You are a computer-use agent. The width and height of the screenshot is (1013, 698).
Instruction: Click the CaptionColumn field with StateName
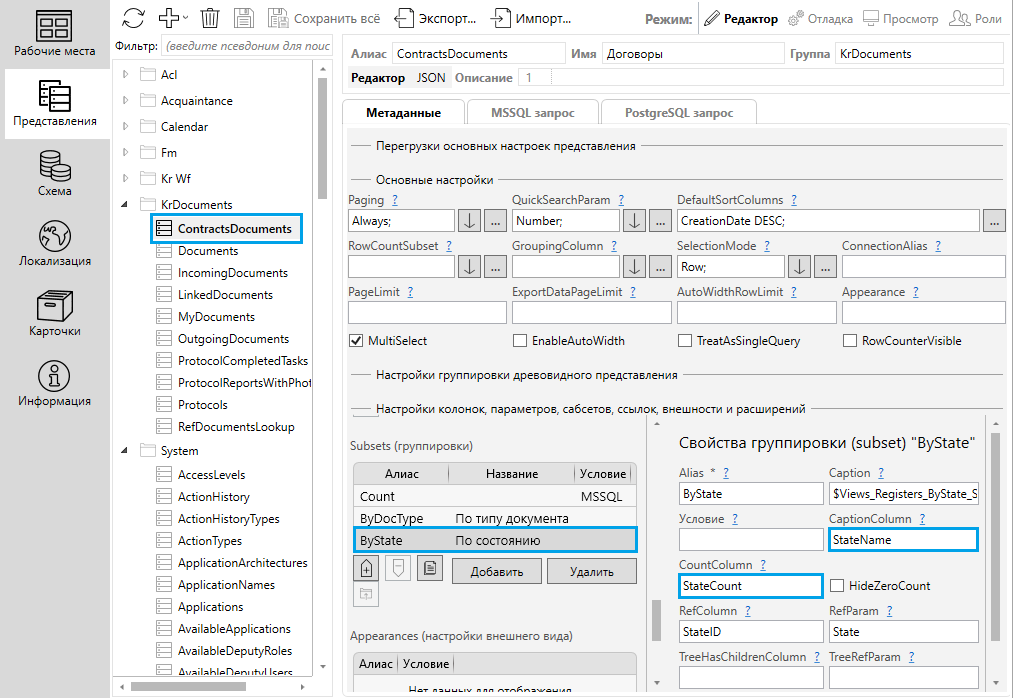[x=903, y=540]
